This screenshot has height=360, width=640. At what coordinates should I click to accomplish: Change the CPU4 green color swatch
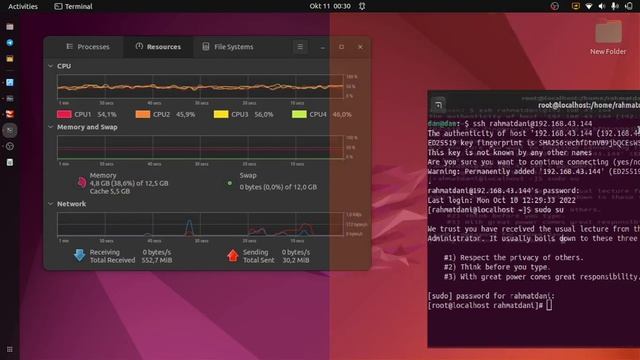(x=299, y=114)
